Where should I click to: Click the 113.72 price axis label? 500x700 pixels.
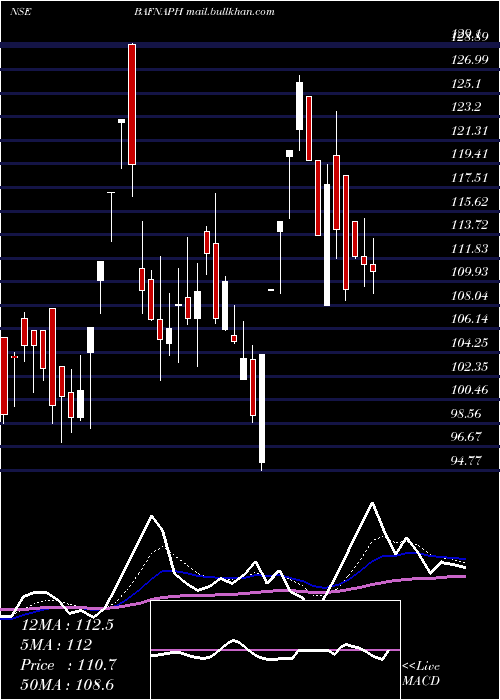pyautogui.click(x=469, y=225)
